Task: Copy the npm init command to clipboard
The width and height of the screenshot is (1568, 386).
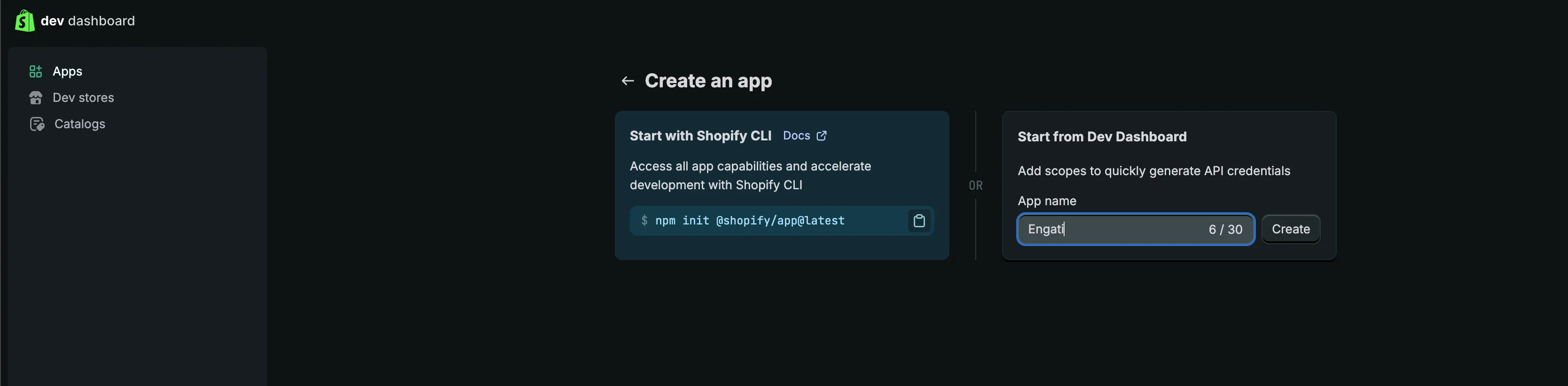Action: click(919, 221)
